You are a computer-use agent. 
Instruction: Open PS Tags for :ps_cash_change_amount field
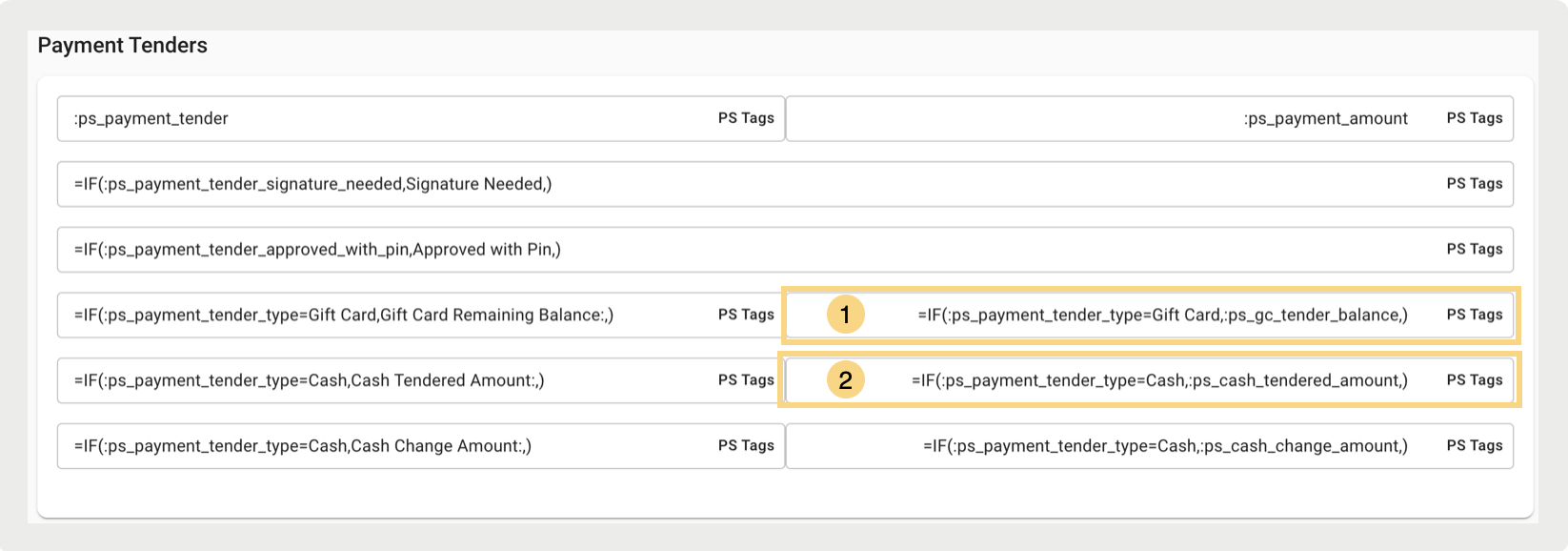click(1475, 446)
